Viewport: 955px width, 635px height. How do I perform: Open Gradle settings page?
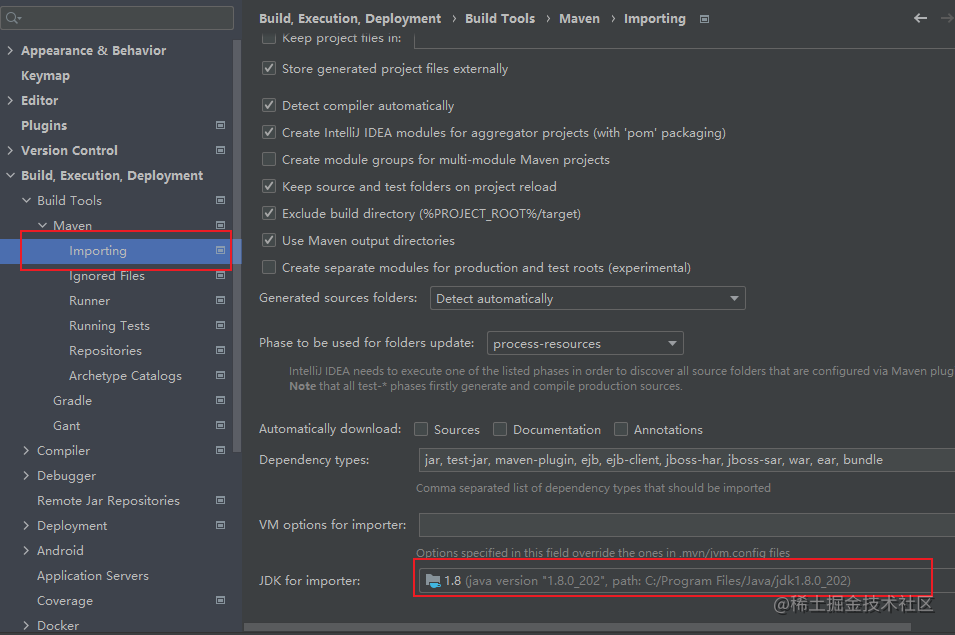72,401
